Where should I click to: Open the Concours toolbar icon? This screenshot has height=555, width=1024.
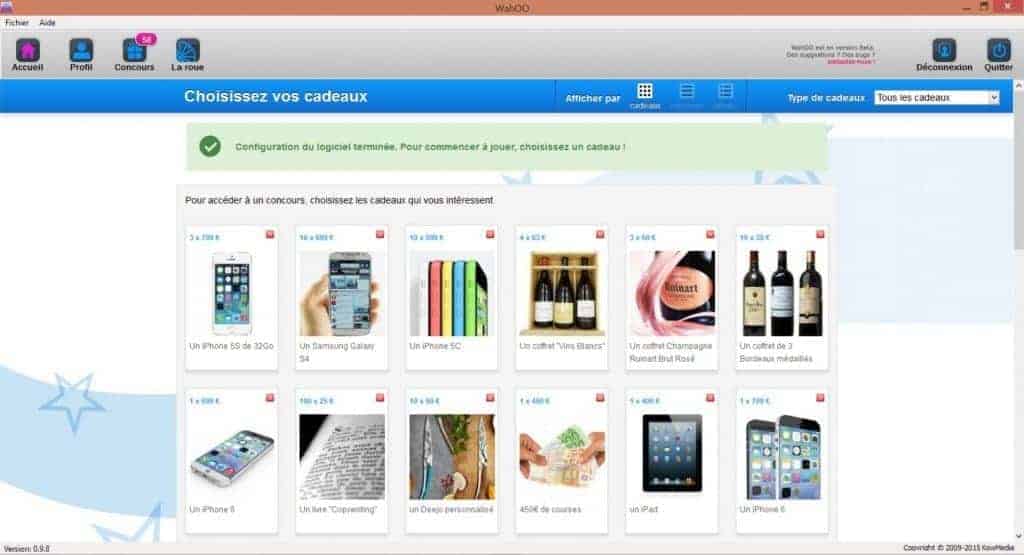tap(134, 51)
